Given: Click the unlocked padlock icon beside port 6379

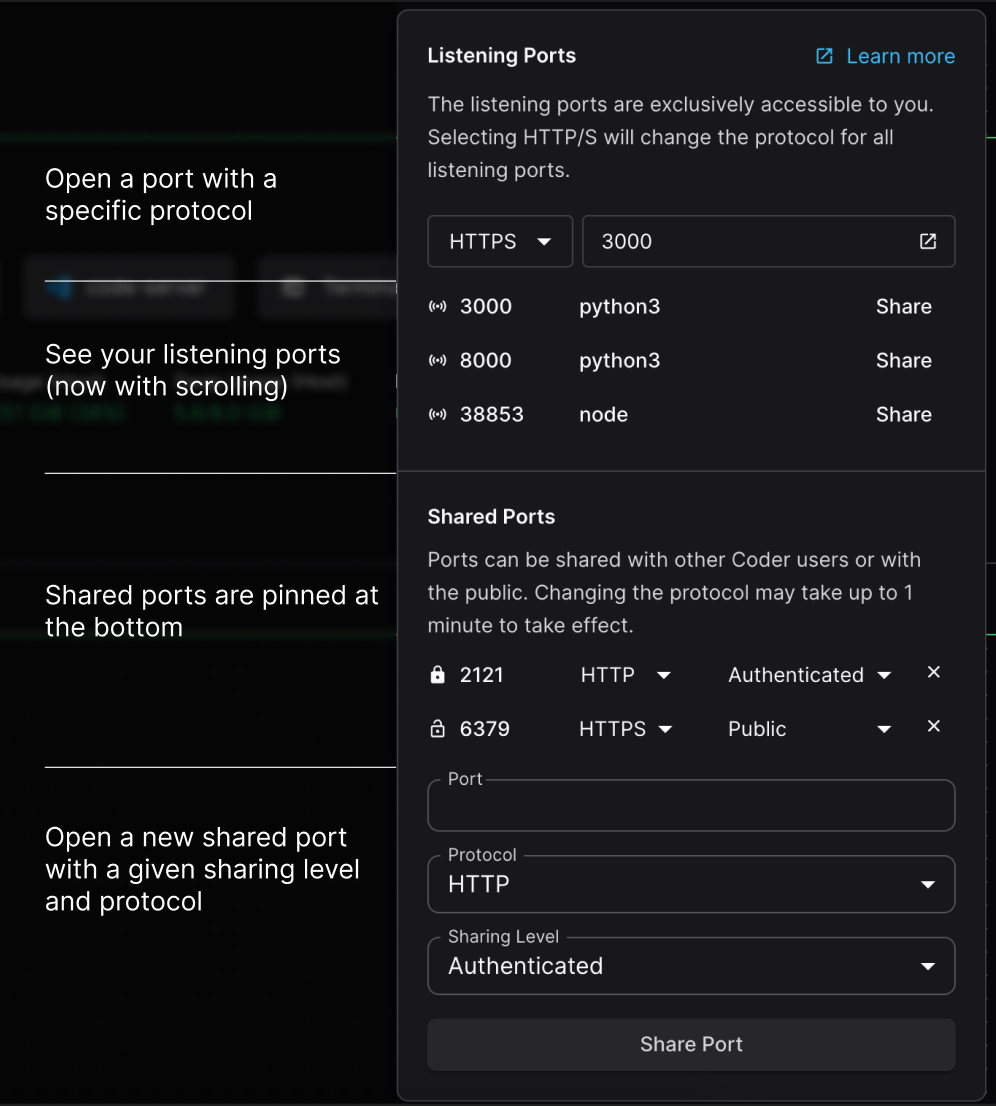Looking at the screenshot, I should [x=437, y=728].
